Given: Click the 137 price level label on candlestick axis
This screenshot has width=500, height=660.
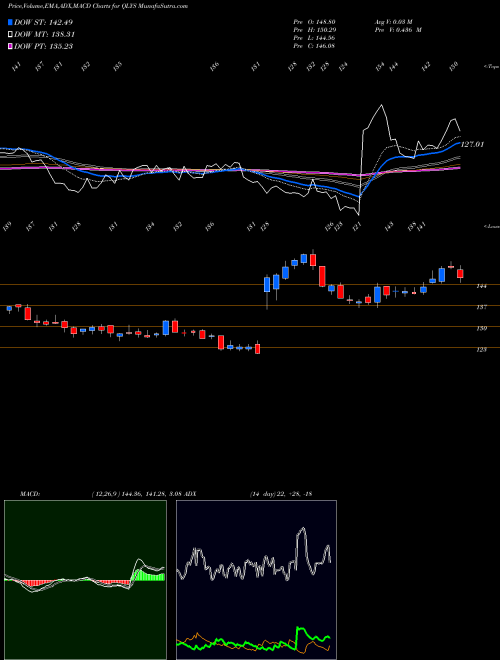Looking at the screenshot, I should (x=481, y=307).
